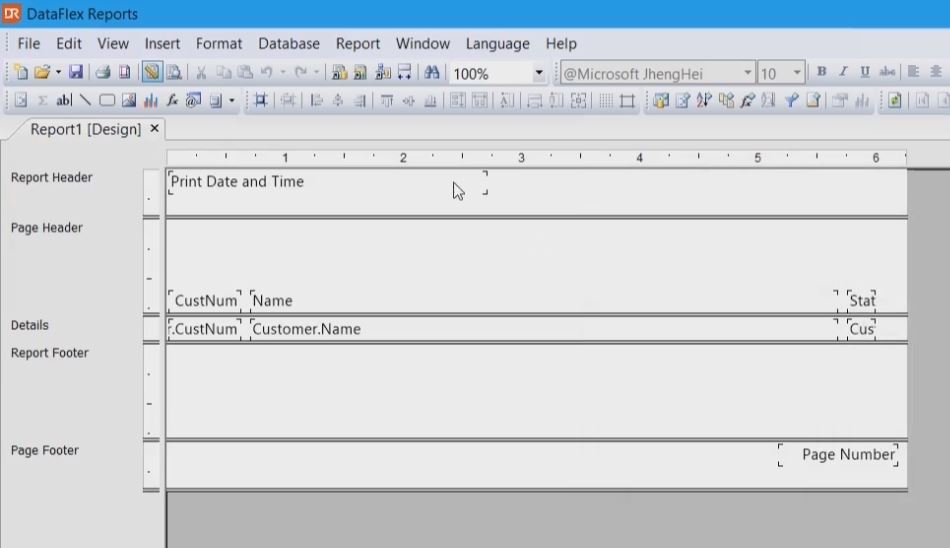The width and height of the screenshot is (950, 548).
Task: Toggle Bold formatting
Action: tap(822, 73)
